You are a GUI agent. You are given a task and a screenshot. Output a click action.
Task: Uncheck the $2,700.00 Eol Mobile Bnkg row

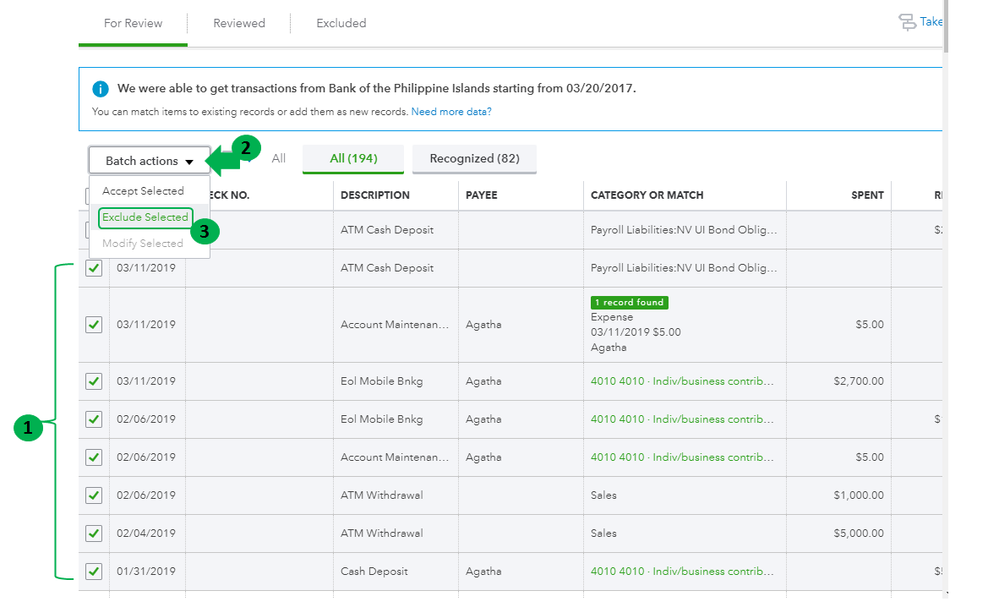click(x=94, y=381)
